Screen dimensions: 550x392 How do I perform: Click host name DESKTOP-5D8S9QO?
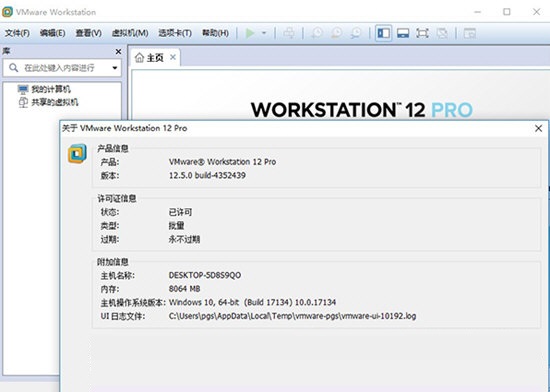(205, 275)
